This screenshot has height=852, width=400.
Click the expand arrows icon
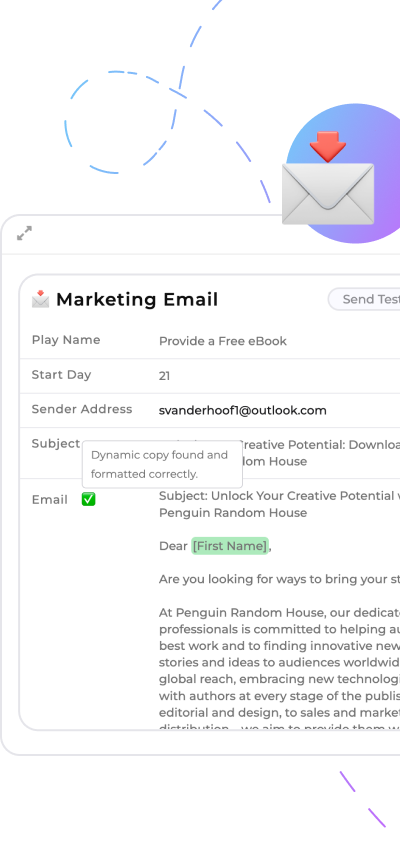click(x=24, y=233)
